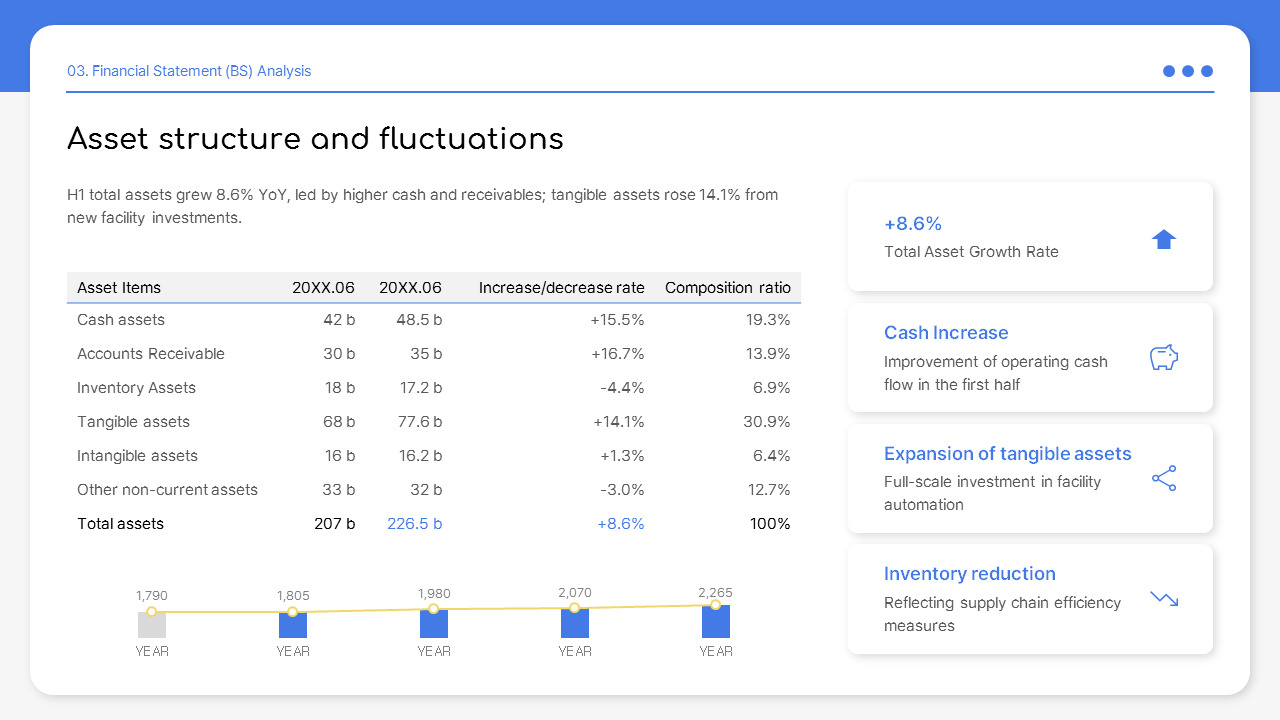
Task: Click the Composition ratio column header
Action: [728, 287]
